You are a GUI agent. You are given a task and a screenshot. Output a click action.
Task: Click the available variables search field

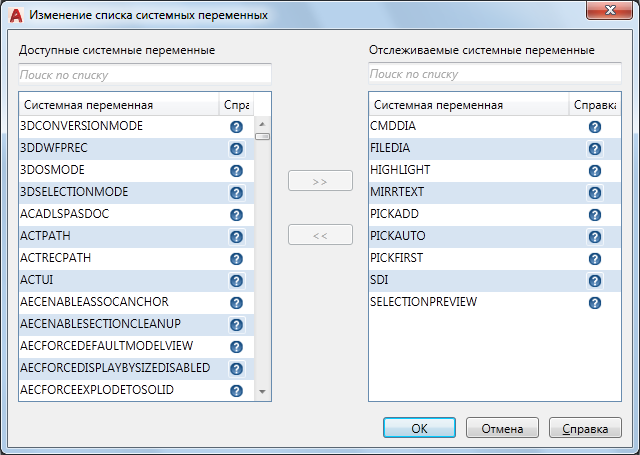click(x=145, y=74)
